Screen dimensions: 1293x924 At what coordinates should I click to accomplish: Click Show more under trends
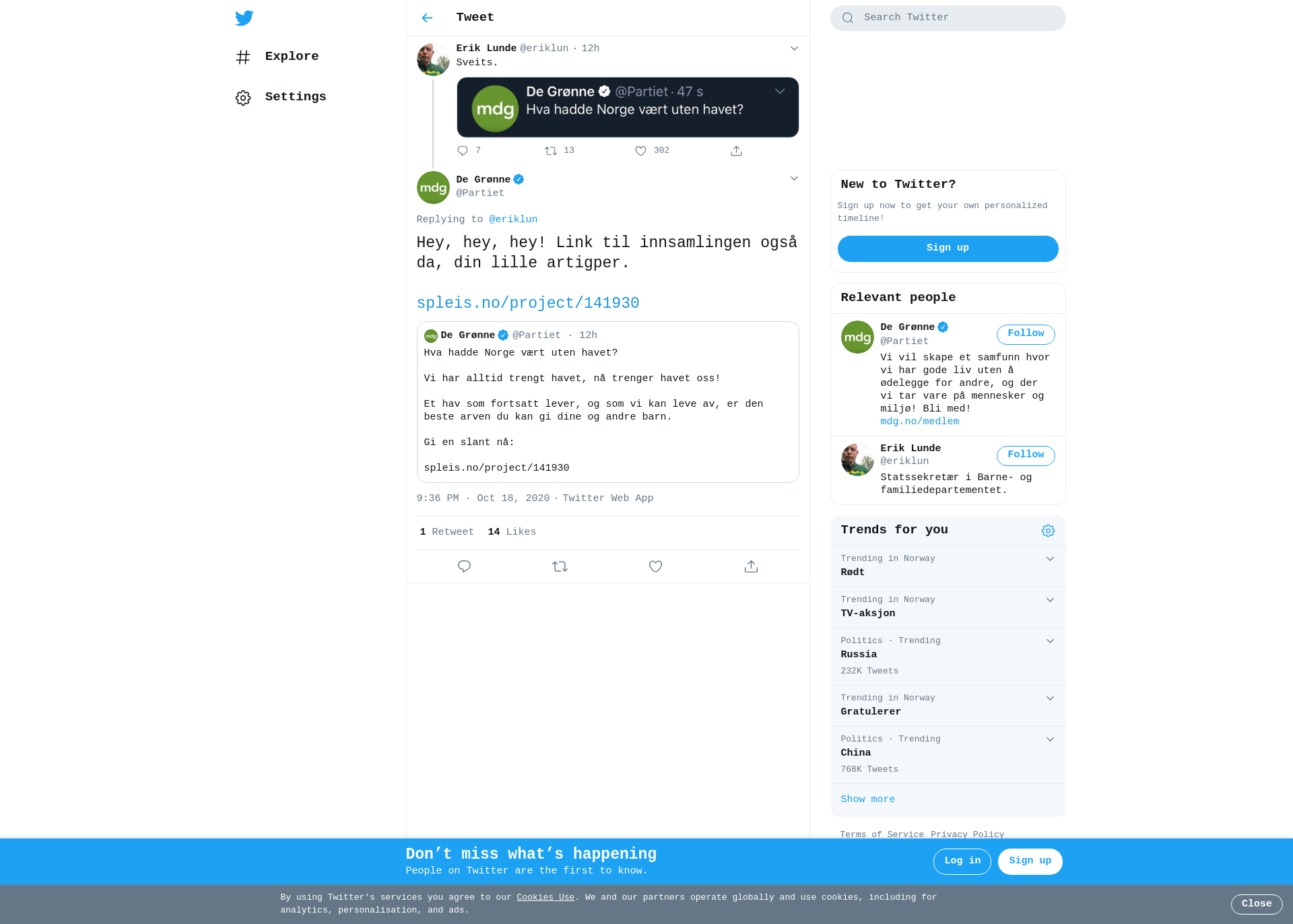(x=867, y=799)
